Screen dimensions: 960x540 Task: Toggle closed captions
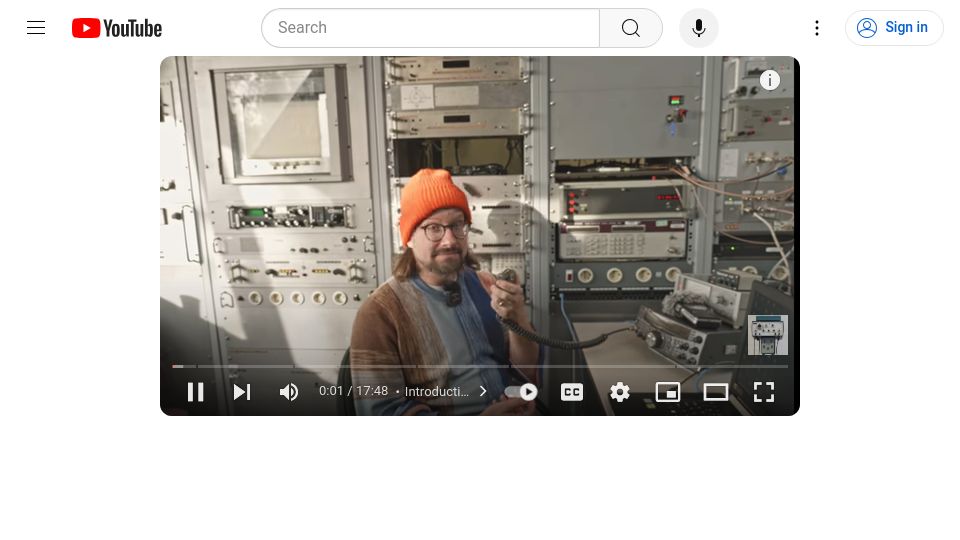pos(572,392)
